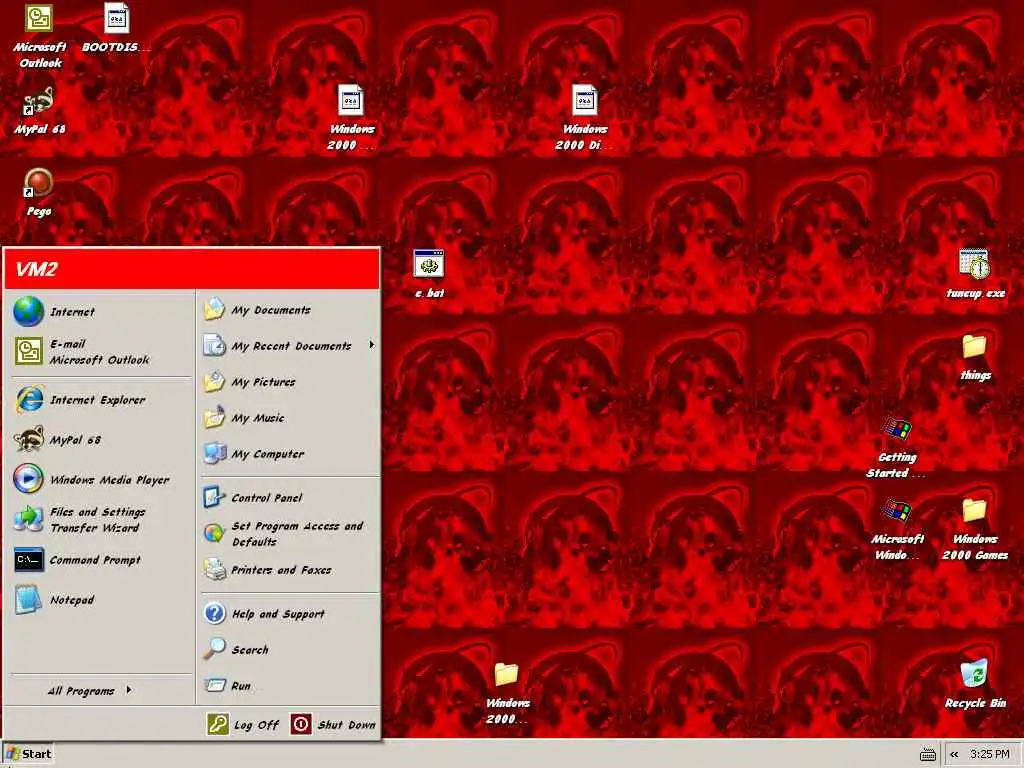Open E-mail Microsoft Outlook in Start menu
The height and width of the screenshot is (768, 1024).
pyautogui.click(x=101, y=351)
